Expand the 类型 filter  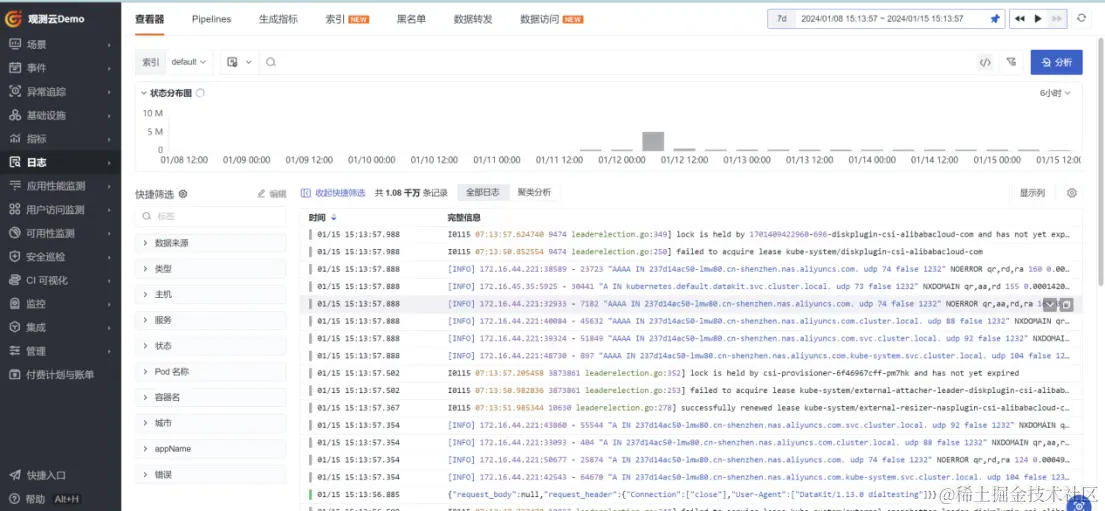(x=211, y=269)
